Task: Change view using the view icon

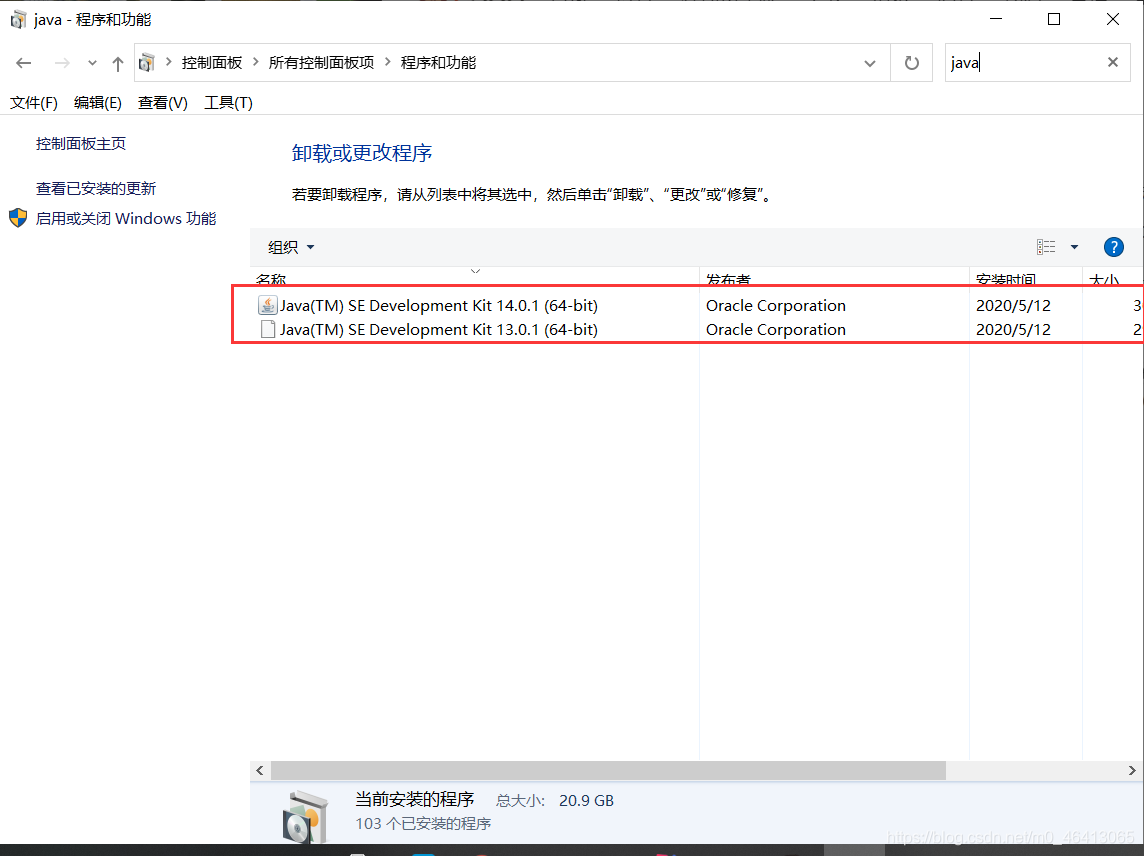Action: point(1046,247)
